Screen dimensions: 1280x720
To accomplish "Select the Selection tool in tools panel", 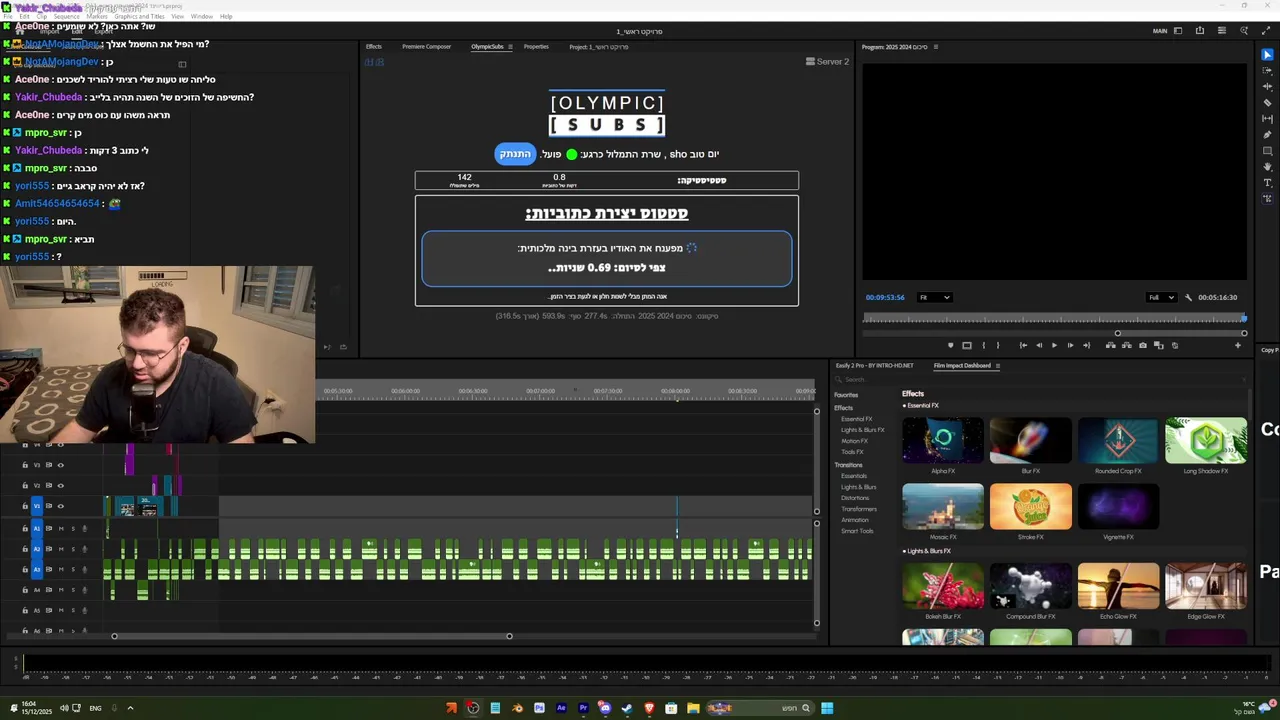I will [1267, 54].
